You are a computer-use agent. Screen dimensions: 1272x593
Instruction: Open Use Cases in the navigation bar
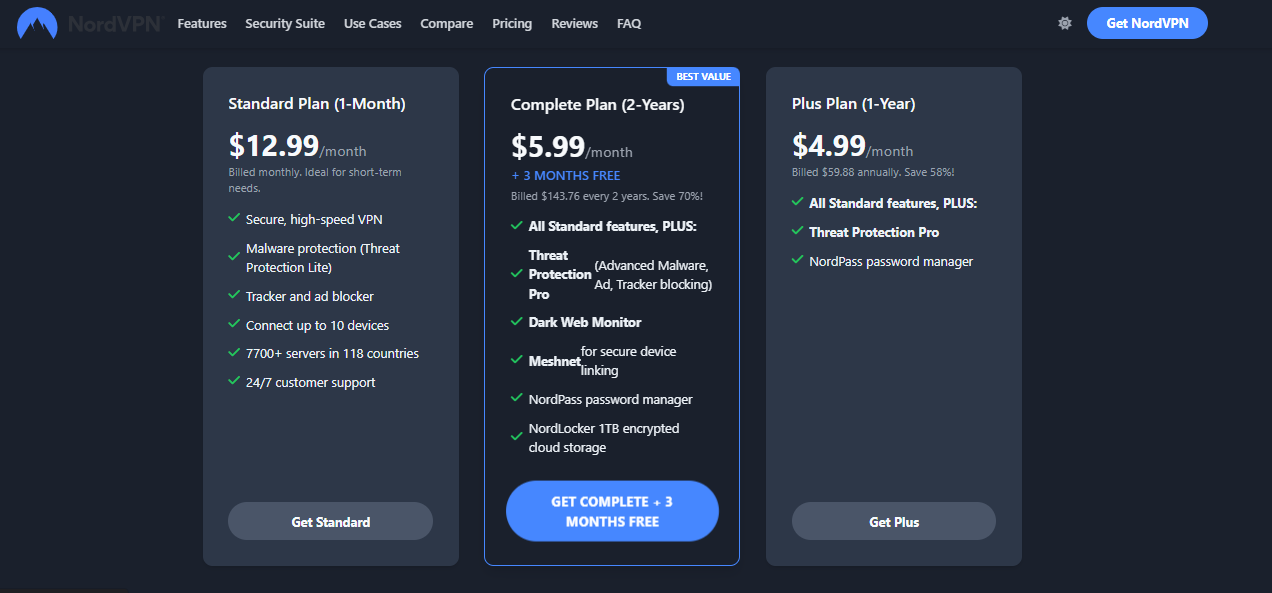tap(373, 23)
